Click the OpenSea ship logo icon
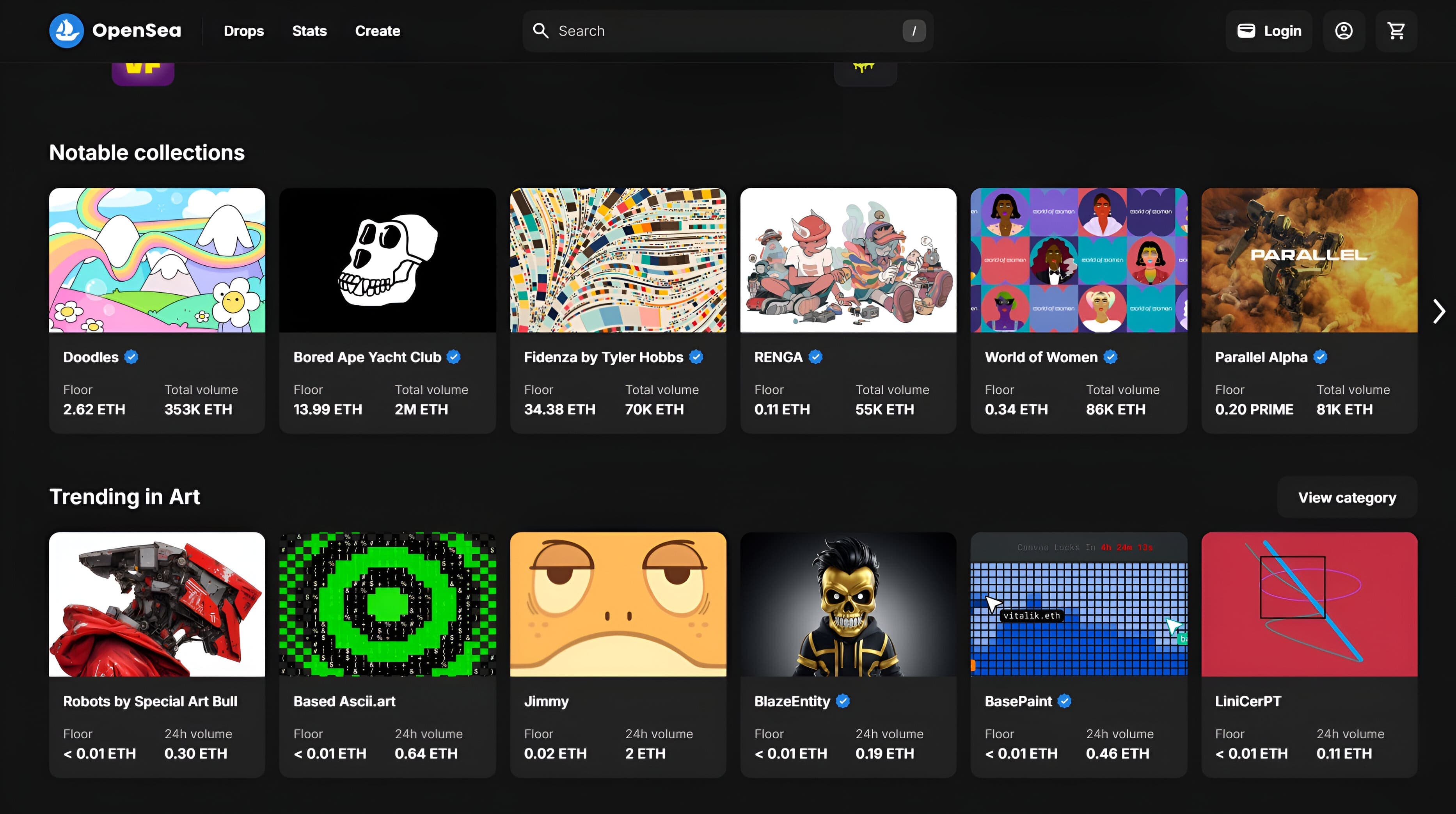 click(x=66, y=30)
